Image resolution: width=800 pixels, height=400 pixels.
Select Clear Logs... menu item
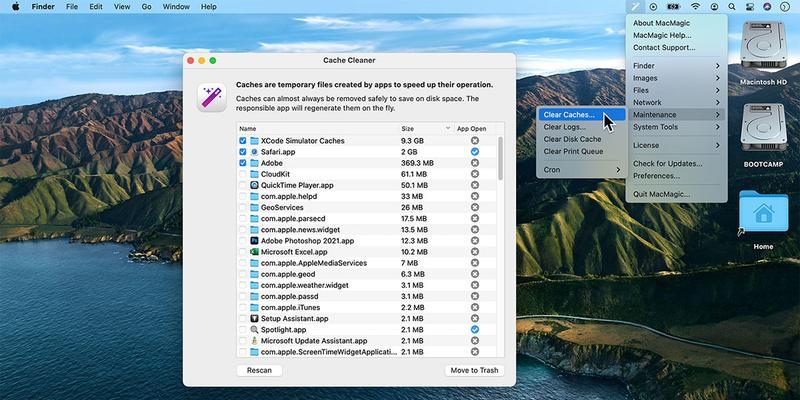click(x=581, y=127)
